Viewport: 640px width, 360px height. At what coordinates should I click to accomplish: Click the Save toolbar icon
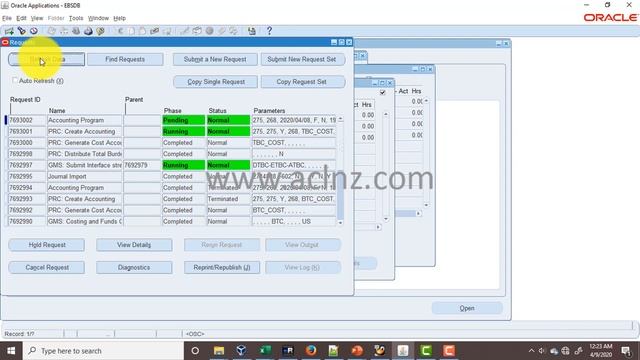(51, 31)
